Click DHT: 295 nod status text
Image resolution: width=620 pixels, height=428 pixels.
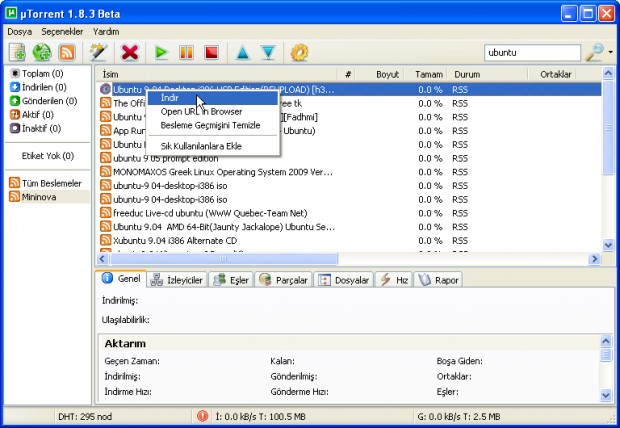[85, 417]
